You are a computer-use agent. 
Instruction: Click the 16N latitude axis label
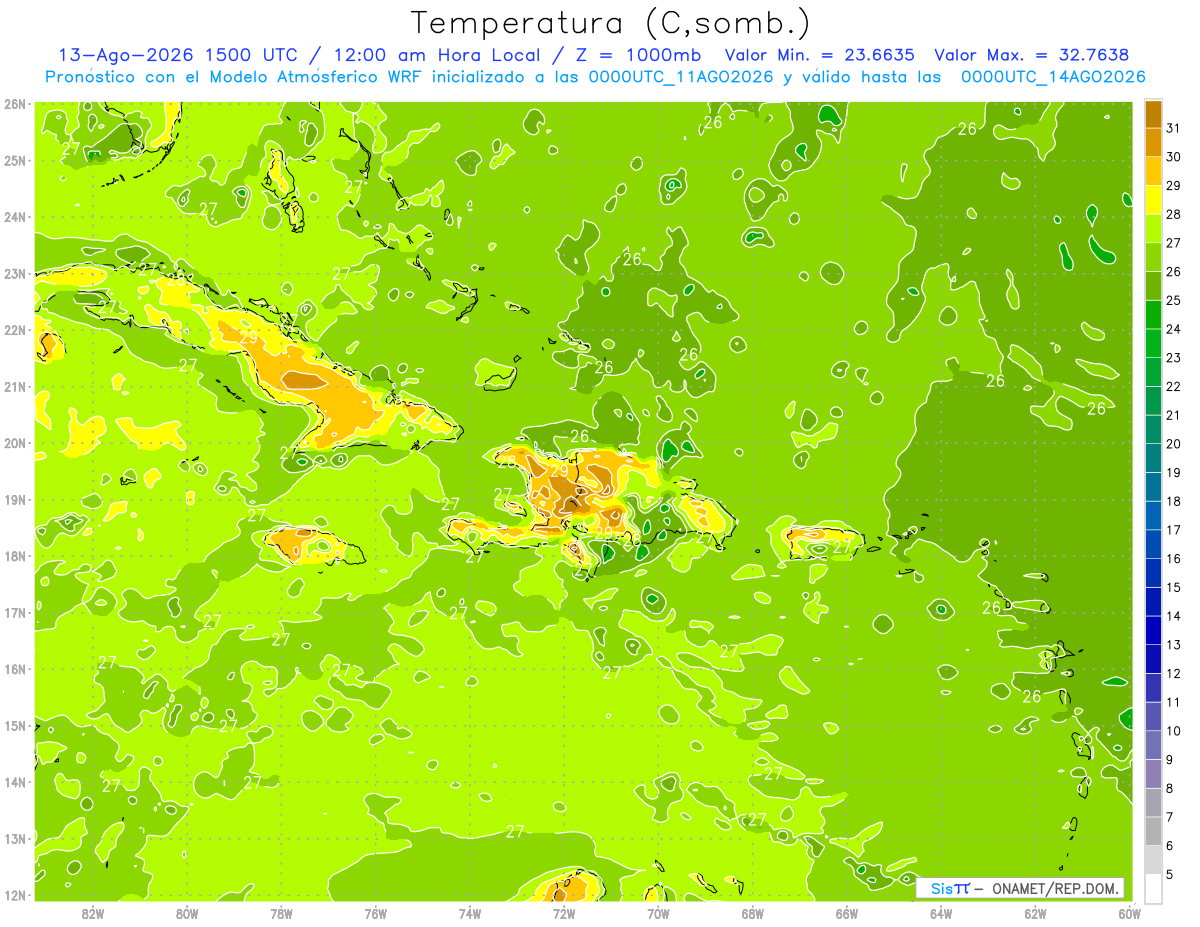15,669
